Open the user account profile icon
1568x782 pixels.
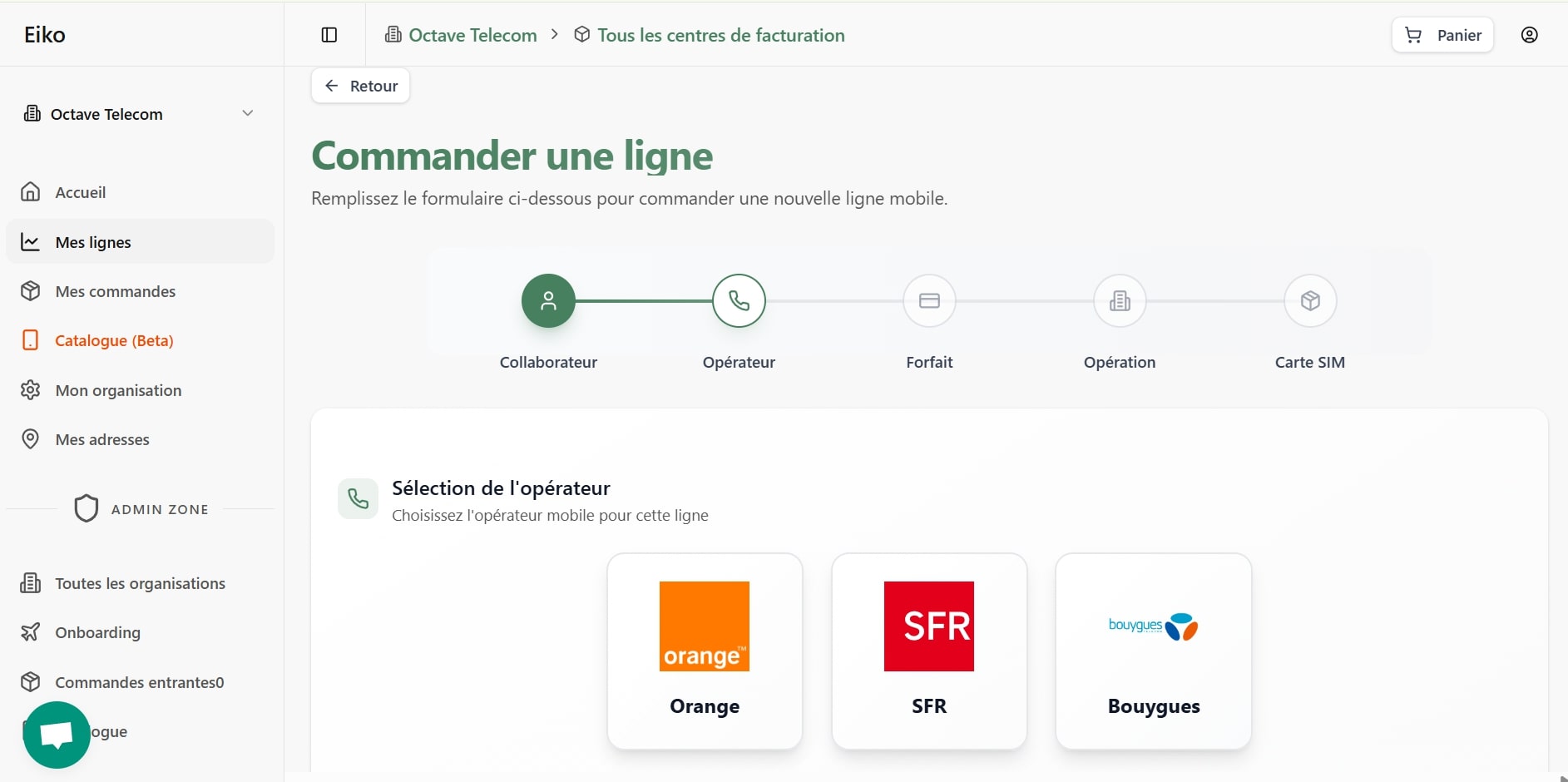point(1529,35)
